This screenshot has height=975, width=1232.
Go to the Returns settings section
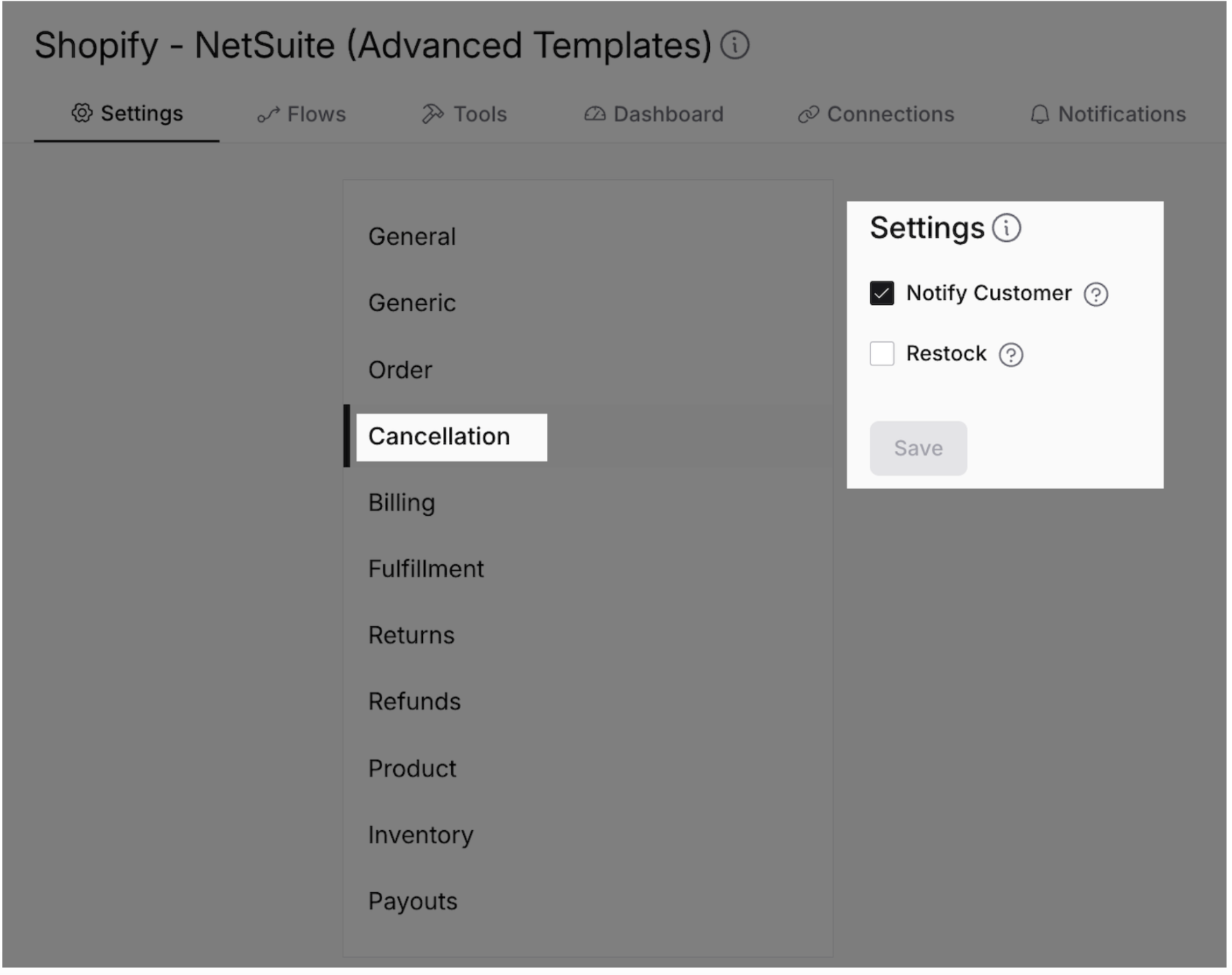pyautogui.click(x=588, y=636)
